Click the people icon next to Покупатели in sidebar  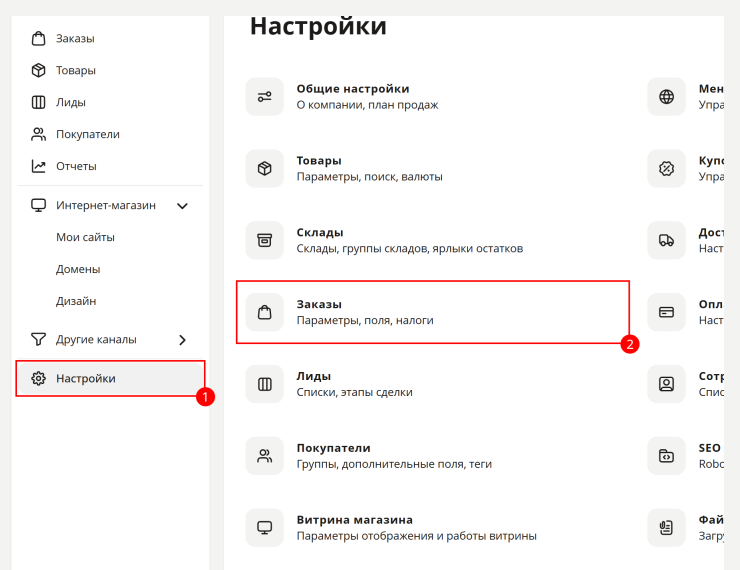pos(38,134)
